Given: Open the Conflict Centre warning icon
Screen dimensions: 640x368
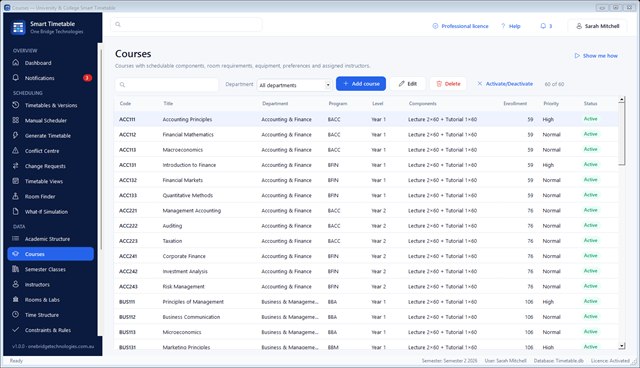Looking at the screenshot, I should click(16, 151).
